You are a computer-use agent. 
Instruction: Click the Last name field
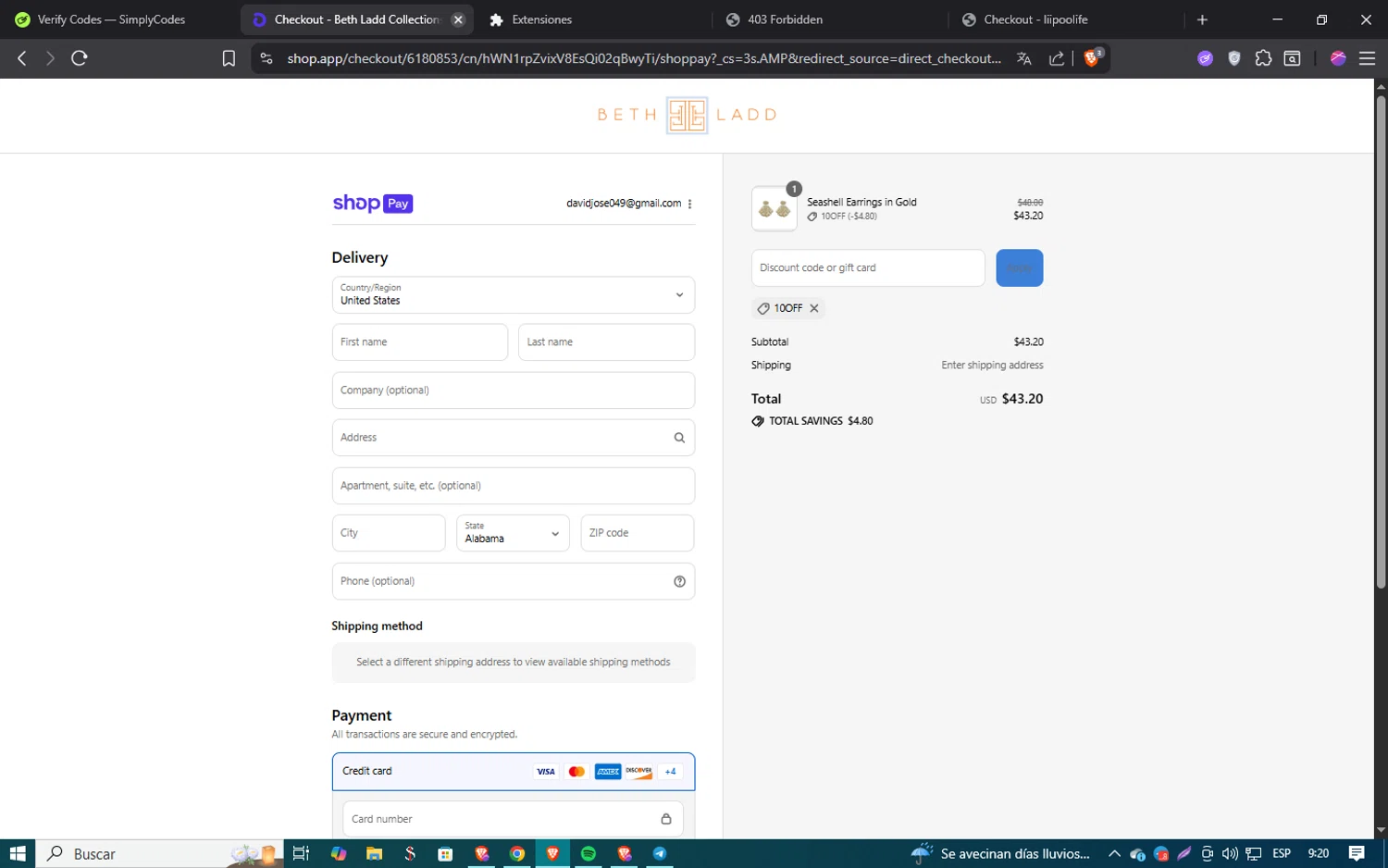[x=607, y=342]
